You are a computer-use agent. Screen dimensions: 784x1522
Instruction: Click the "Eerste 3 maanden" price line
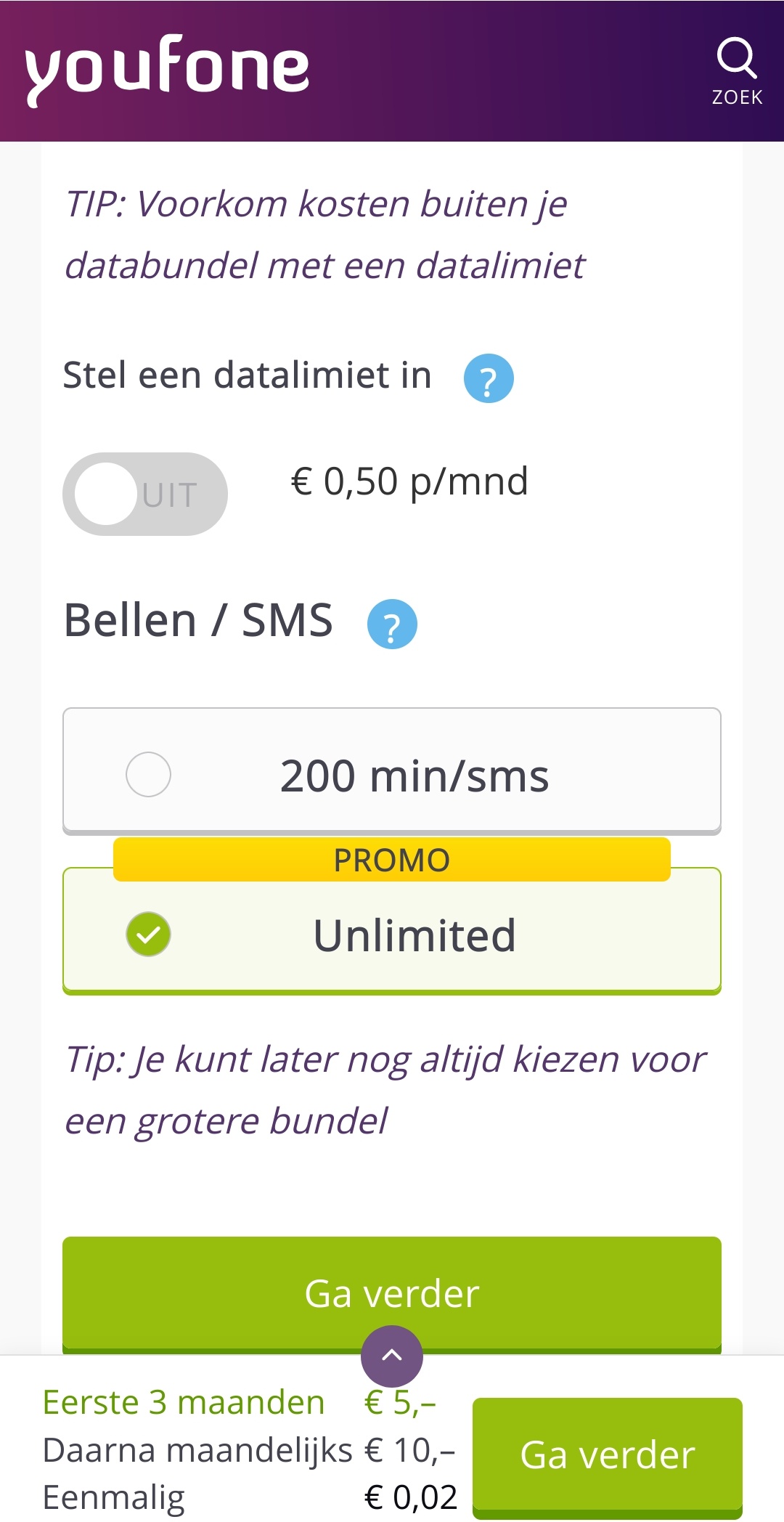tap(184, 1402)
